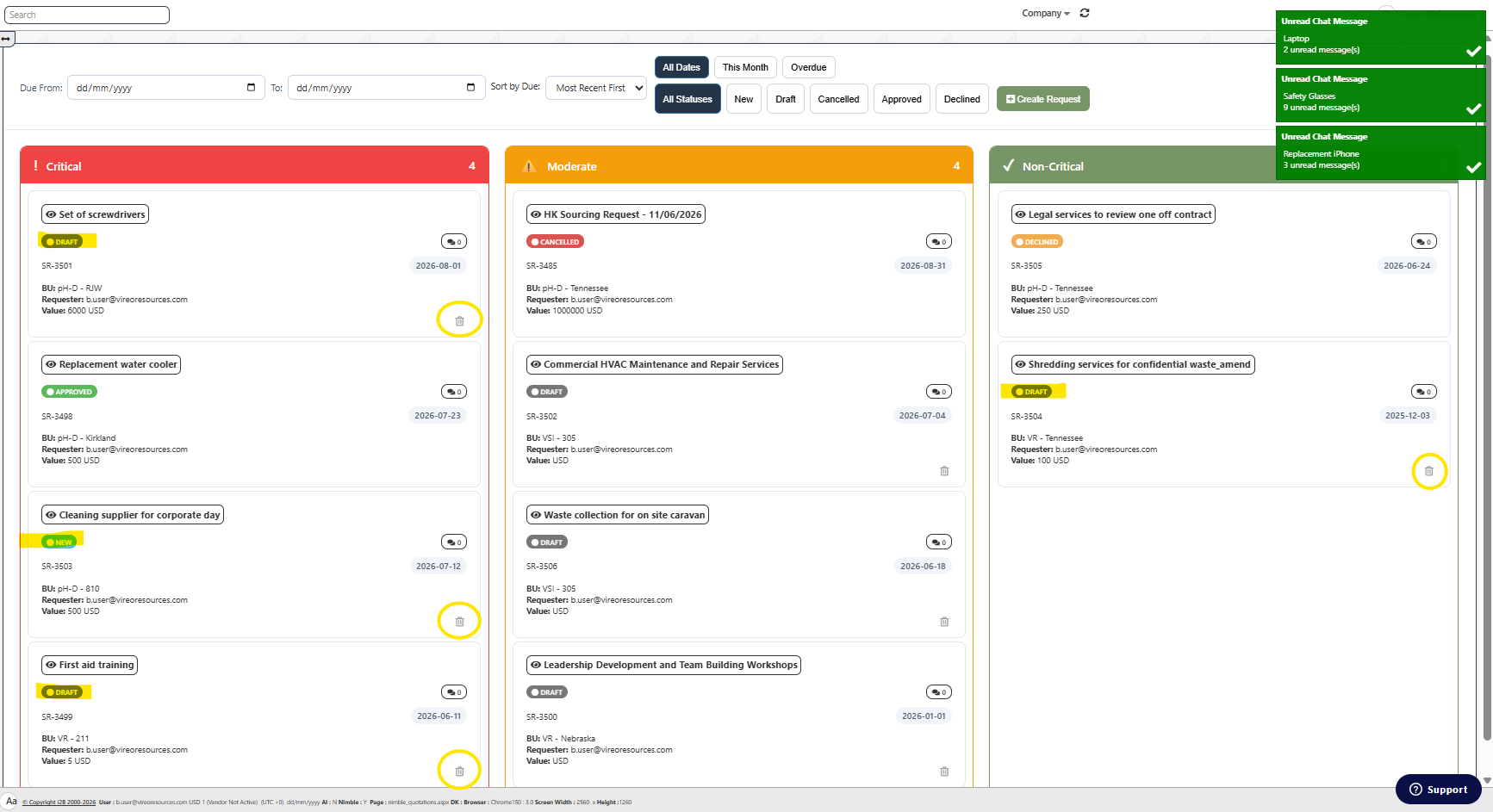
Task: Click trash icon on First aid training card
Action: tap(459, 771)
